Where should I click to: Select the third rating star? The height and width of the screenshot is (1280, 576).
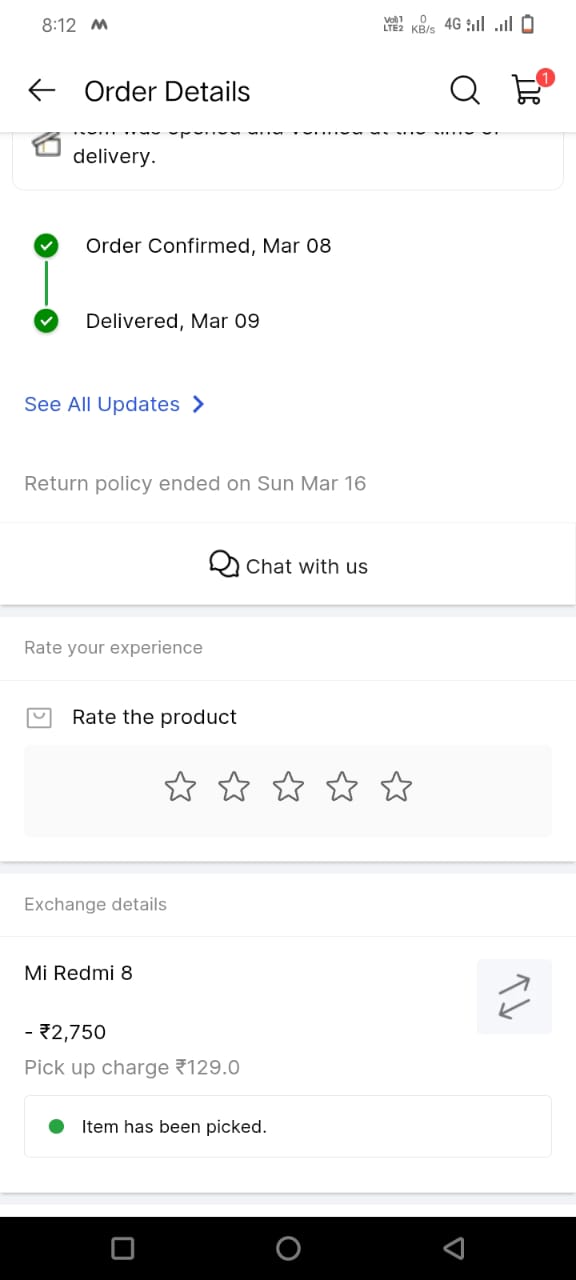[x=288, y=787]
